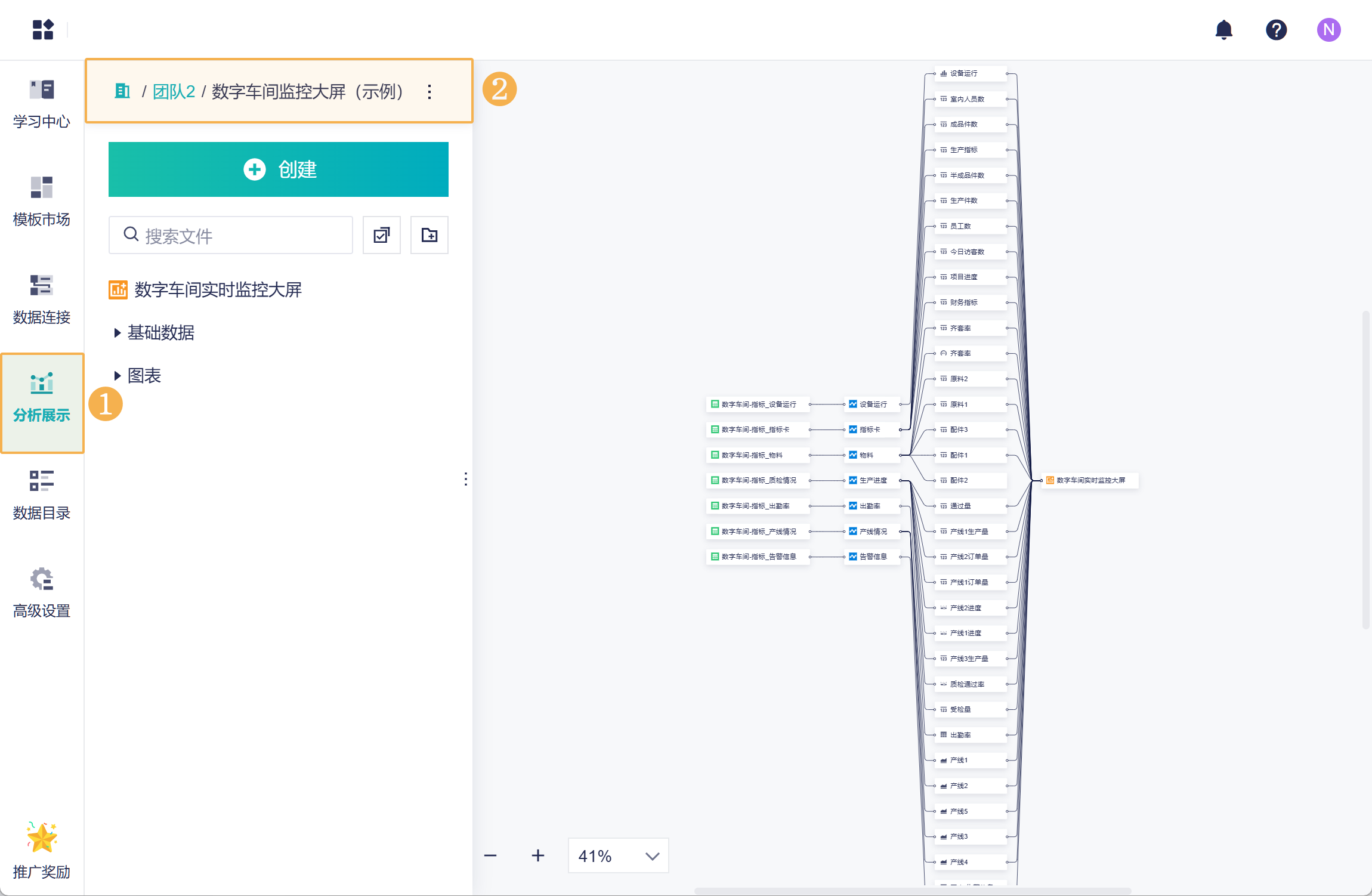This screenshot has width=1372, height=896.
Task: Open 数据连接 sidebar section
Action: pos(42,299)
